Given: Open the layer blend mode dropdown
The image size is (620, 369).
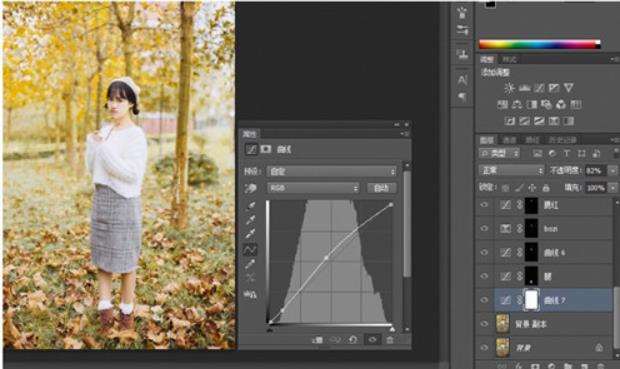Looking at the screenshot, I should (512, 170).
